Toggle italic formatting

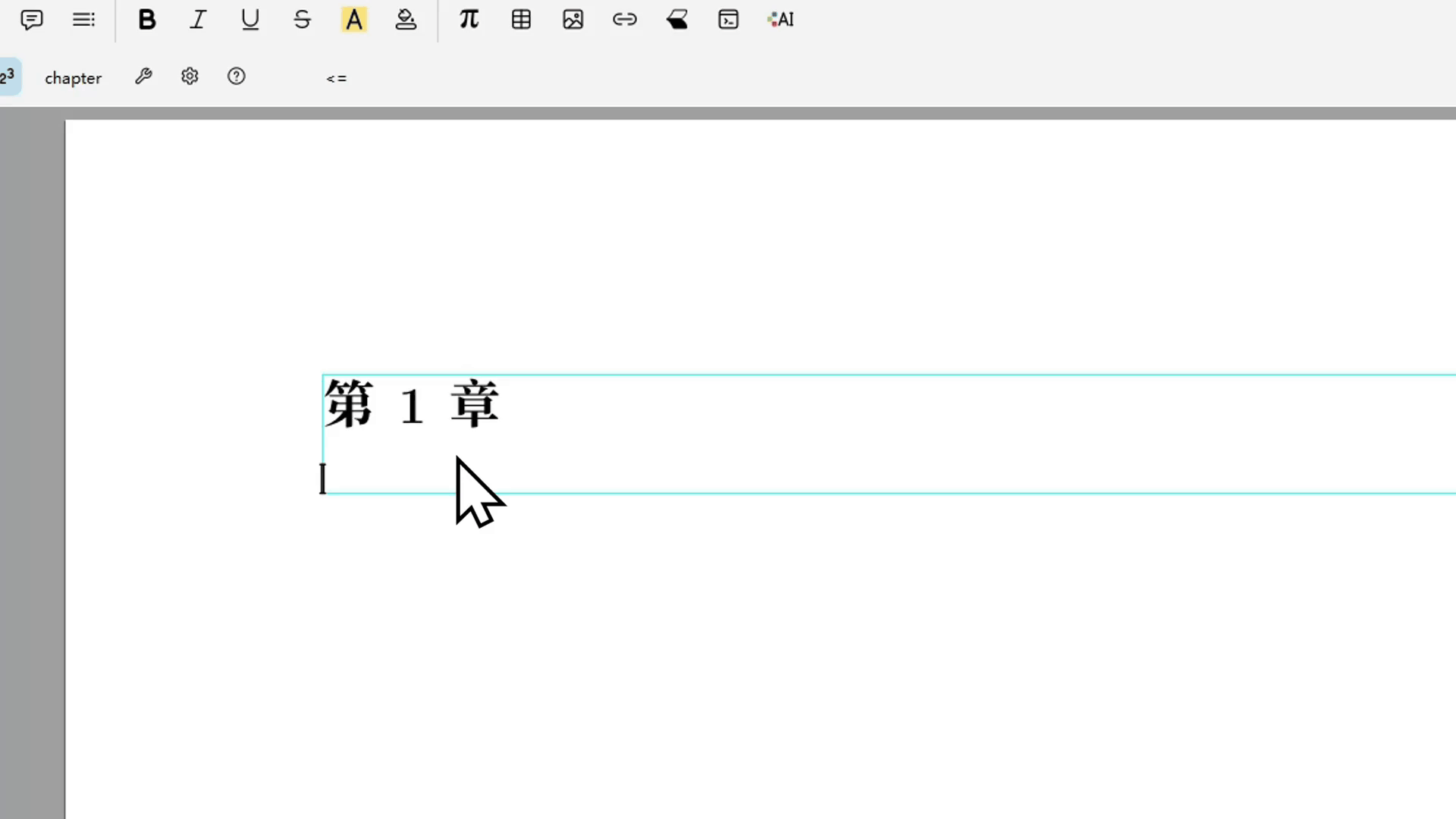click(x=197, y=19)
